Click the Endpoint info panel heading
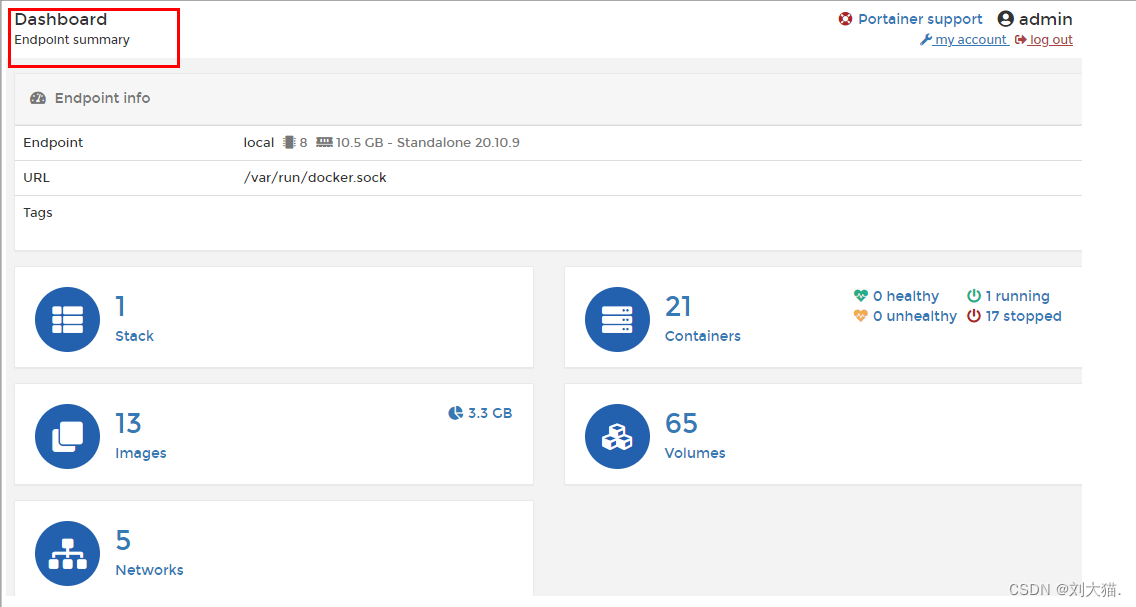 pyautogui.click(x=102, y=98)
